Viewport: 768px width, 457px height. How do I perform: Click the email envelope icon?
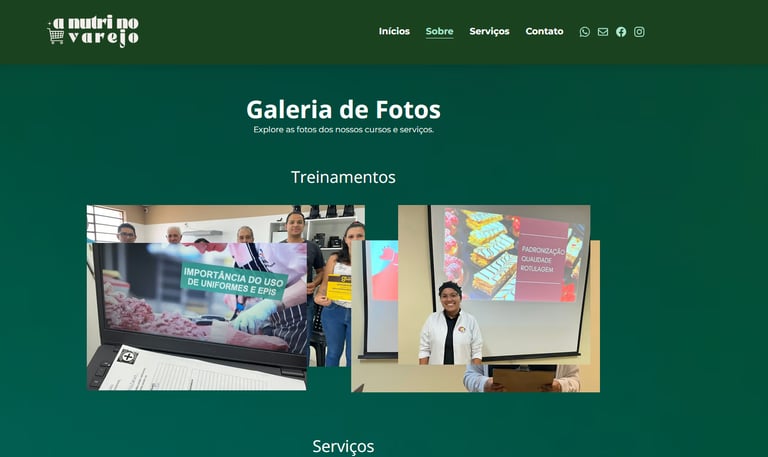pyautogui.click(x=602, y=32)
